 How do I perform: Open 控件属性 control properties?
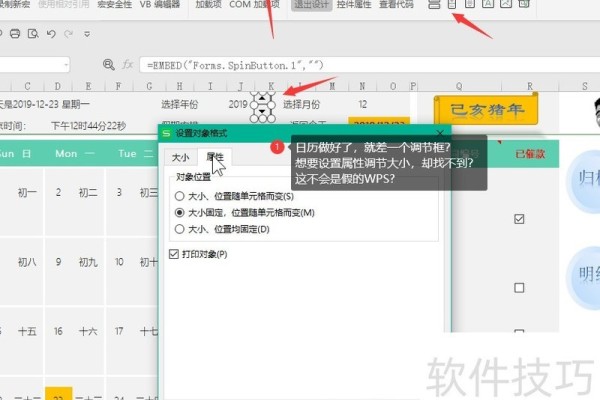coord(354,5)
